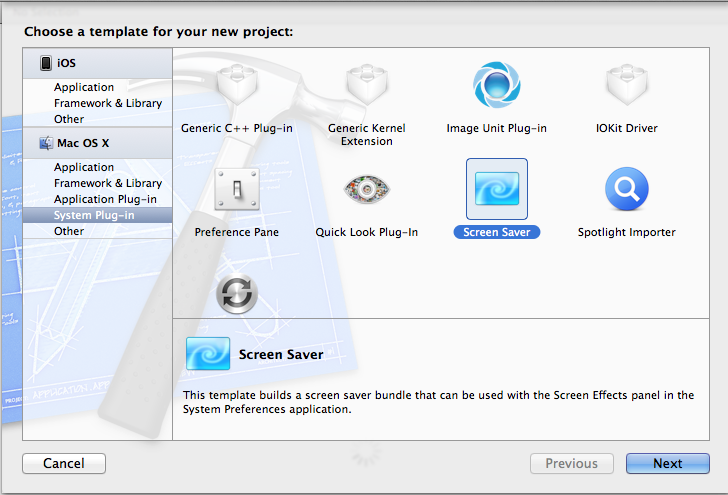The width and height of the screenshot is (728, 495).
Task: Click the Screen Saver thumbnail in description pane
Action: coord(208,353)
